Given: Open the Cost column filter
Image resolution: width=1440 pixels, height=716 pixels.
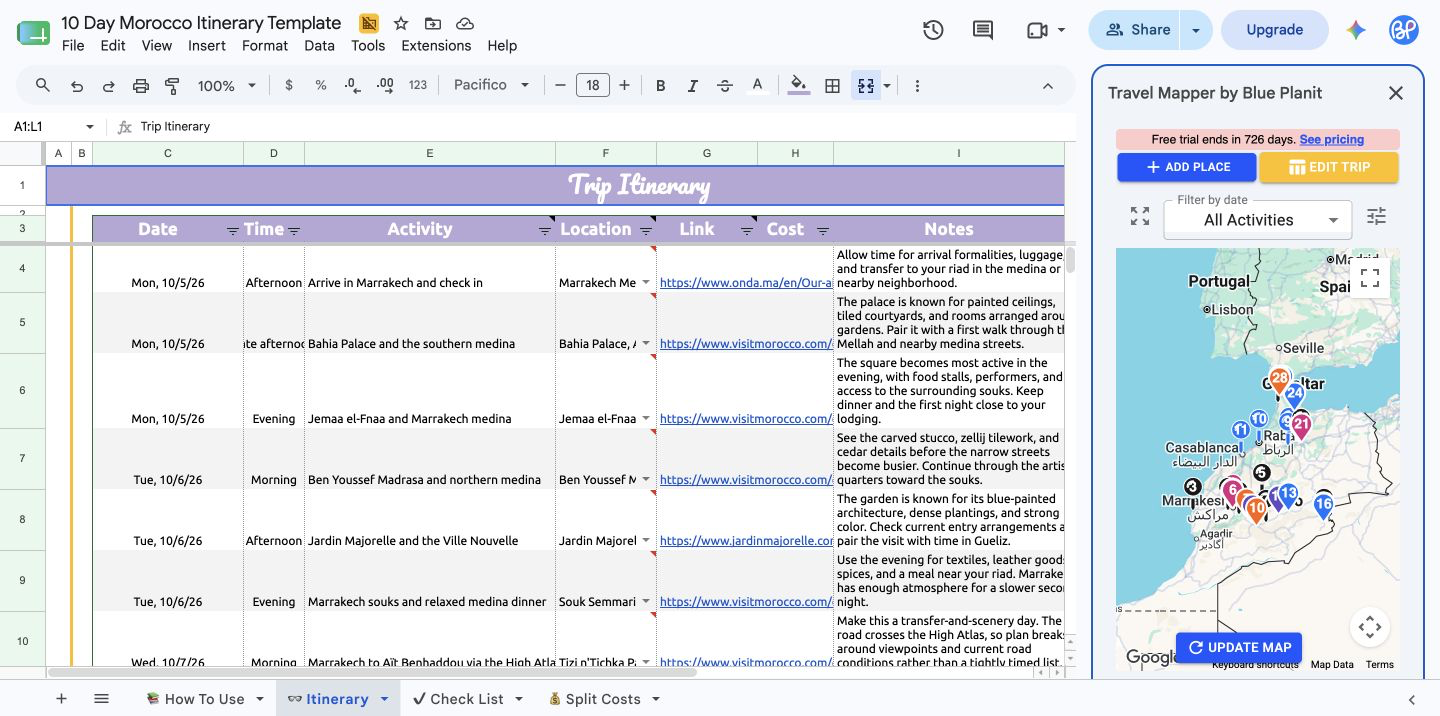Looking at the screenshot, I should 823,230.
